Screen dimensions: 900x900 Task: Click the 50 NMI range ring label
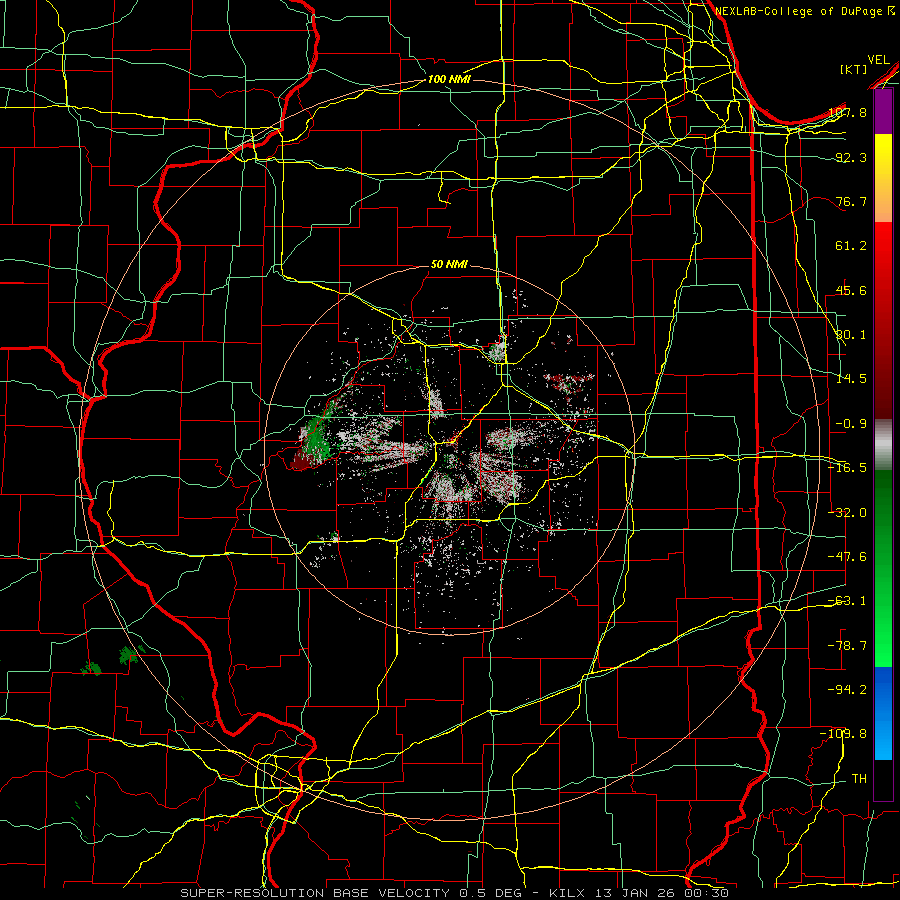(x=449, y=264)
